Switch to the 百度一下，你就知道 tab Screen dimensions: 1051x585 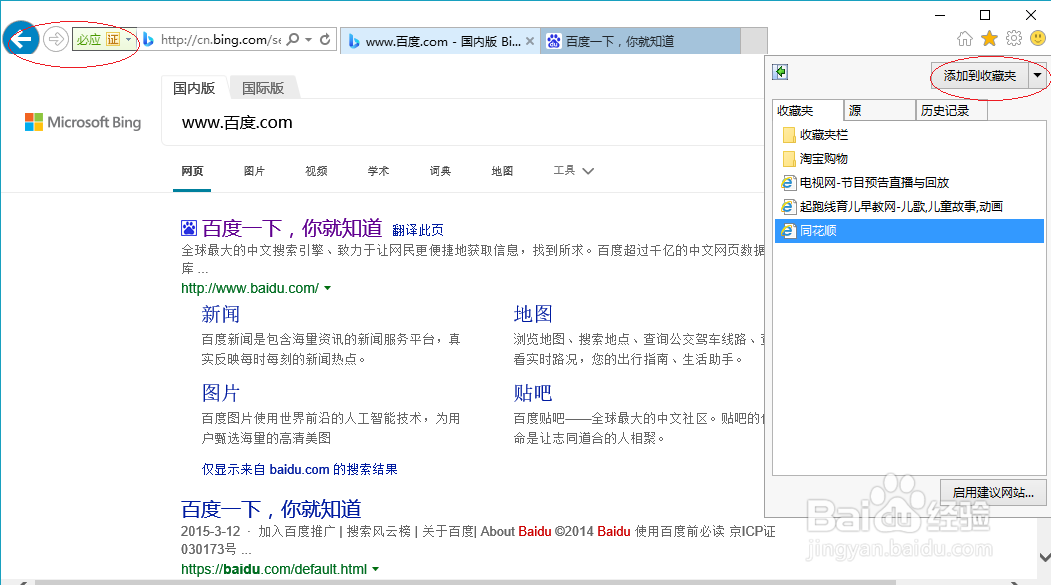640,42
